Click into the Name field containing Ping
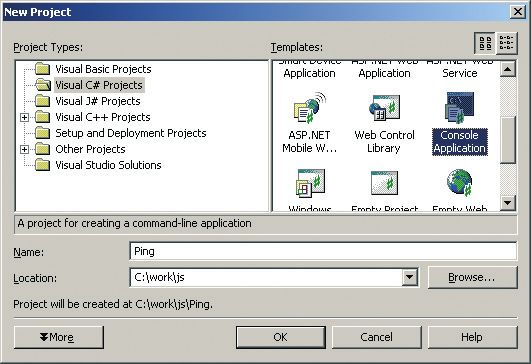The width and height of the screenshot is (531, 364). coord(323,251)
